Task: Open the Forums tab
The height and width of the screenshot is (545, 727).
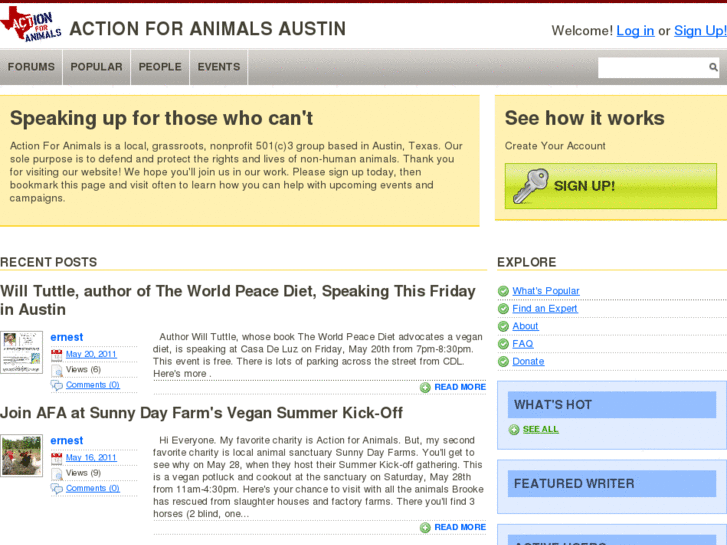Action: (31, 67)
